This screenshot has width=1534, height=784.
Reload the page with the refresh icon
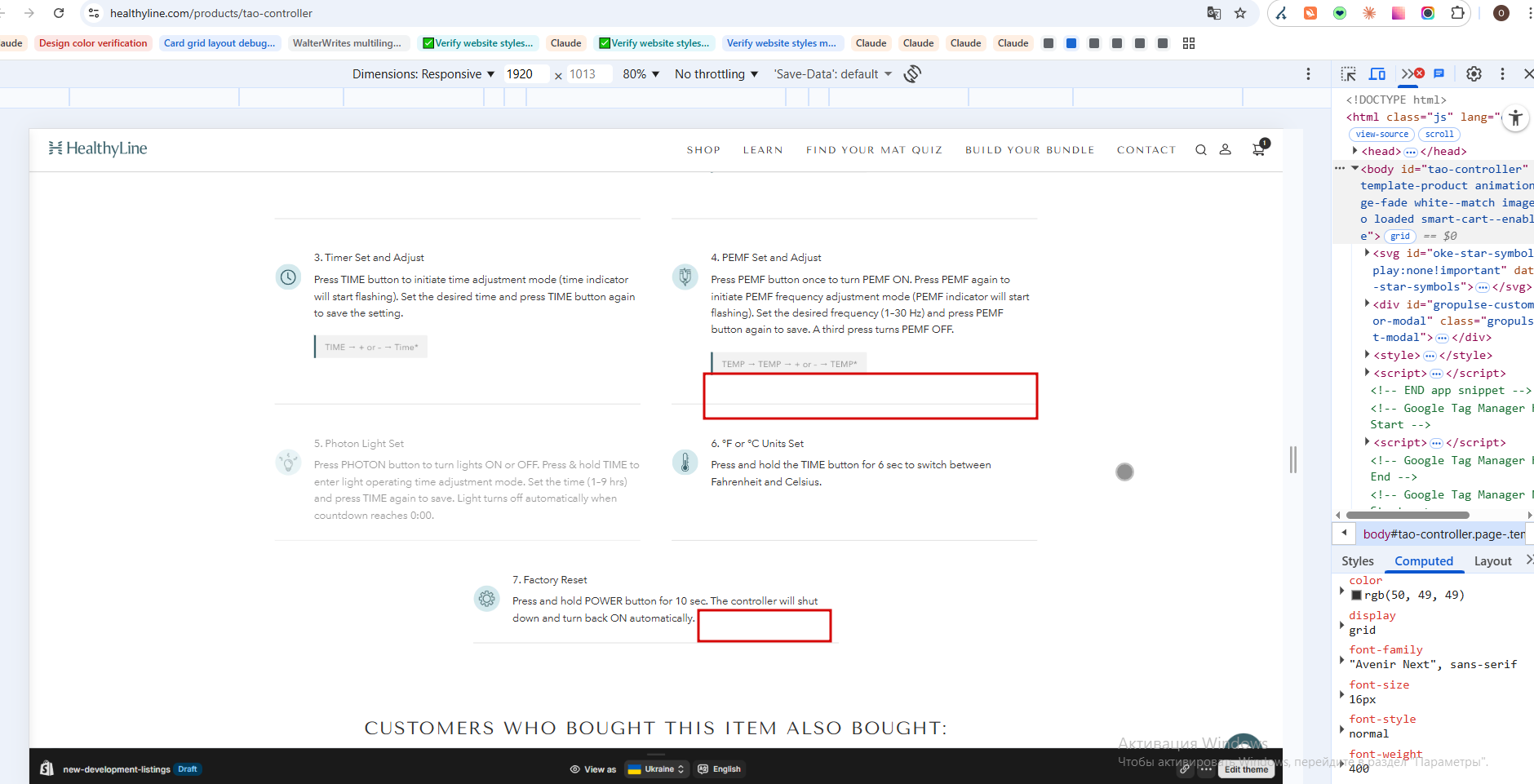point(59,13)
